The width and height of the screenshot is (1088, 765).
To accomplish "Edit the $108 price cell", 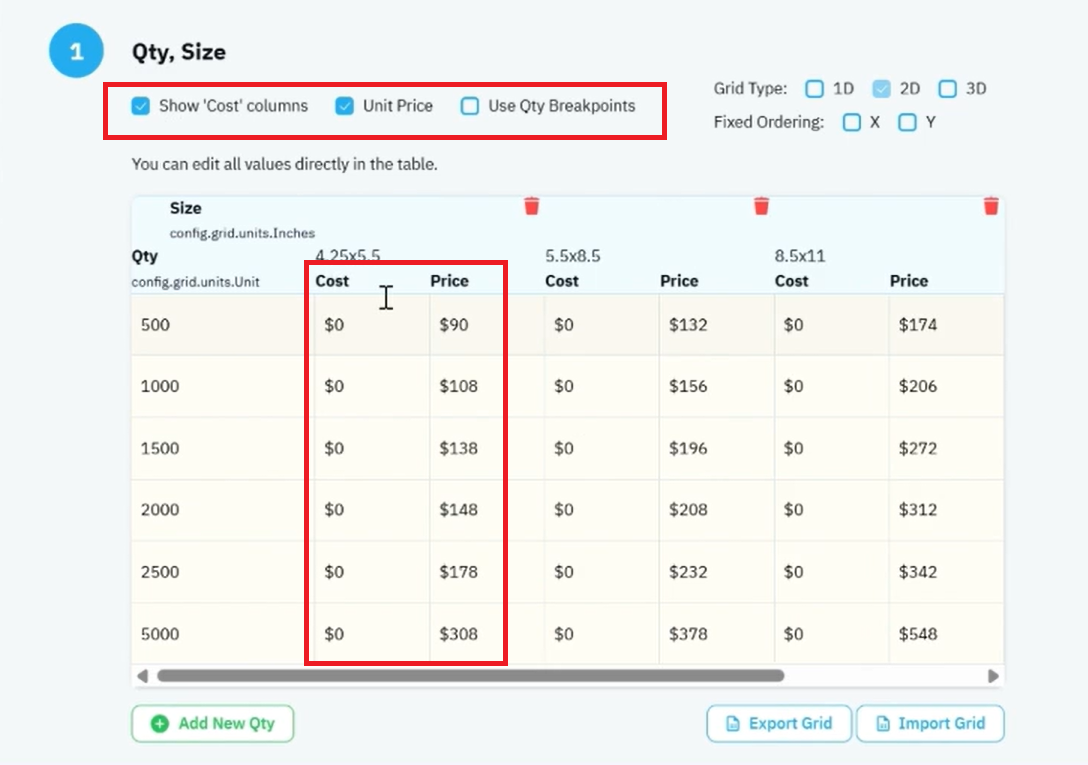I will pos(486,386).
